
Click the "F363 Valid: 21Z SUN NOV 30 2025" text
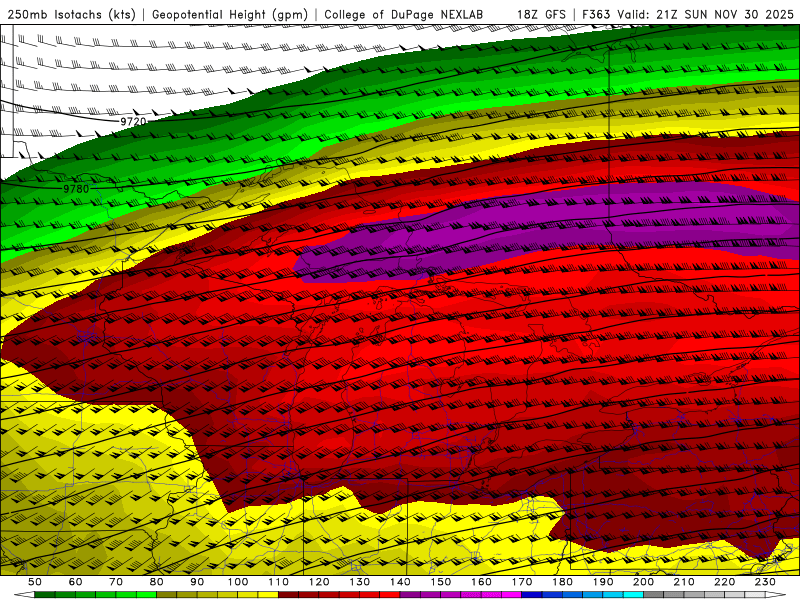688,14
